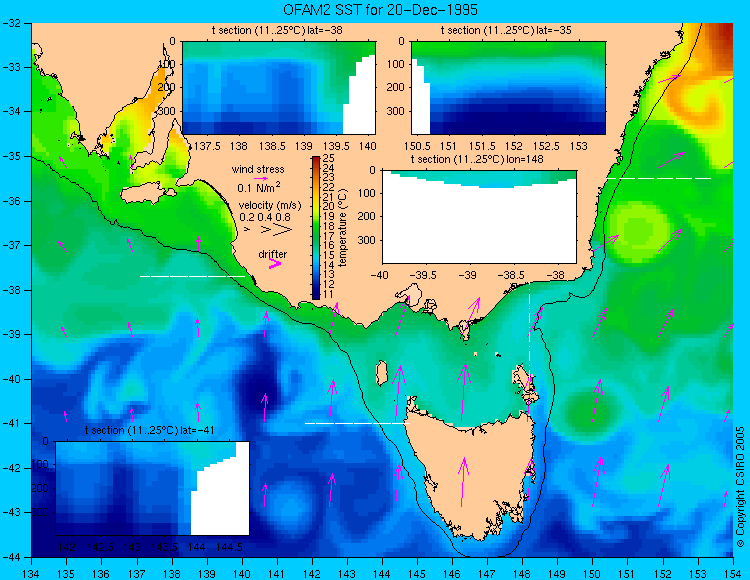Click the '147' longitude label on bottom axis
750x580 pixels.
coord(487,574)
